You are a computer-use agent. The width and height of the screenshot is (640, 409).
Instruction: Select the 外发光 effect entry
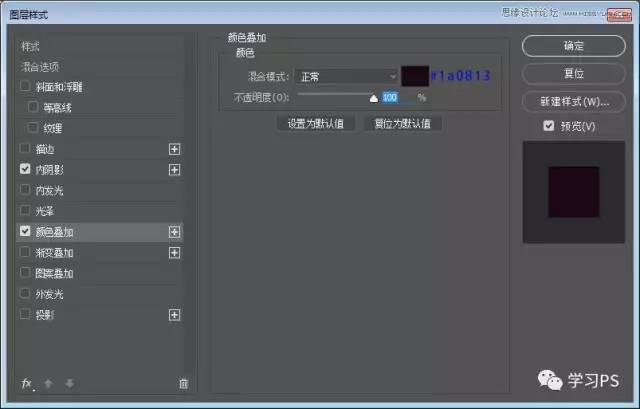pos(49,294)
